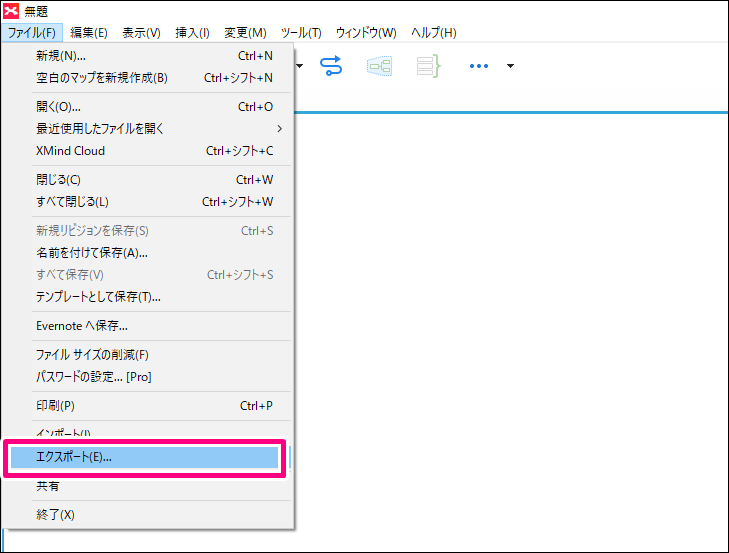Click the XMind app logo icon
This screenshot has height=553, width=729.
[11, 11]
